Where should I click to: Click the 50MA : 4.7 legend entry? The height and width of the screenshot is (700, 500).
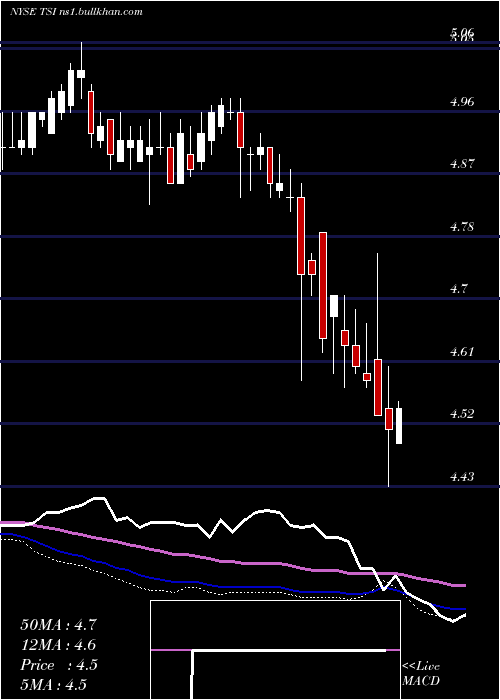[58, 625]
